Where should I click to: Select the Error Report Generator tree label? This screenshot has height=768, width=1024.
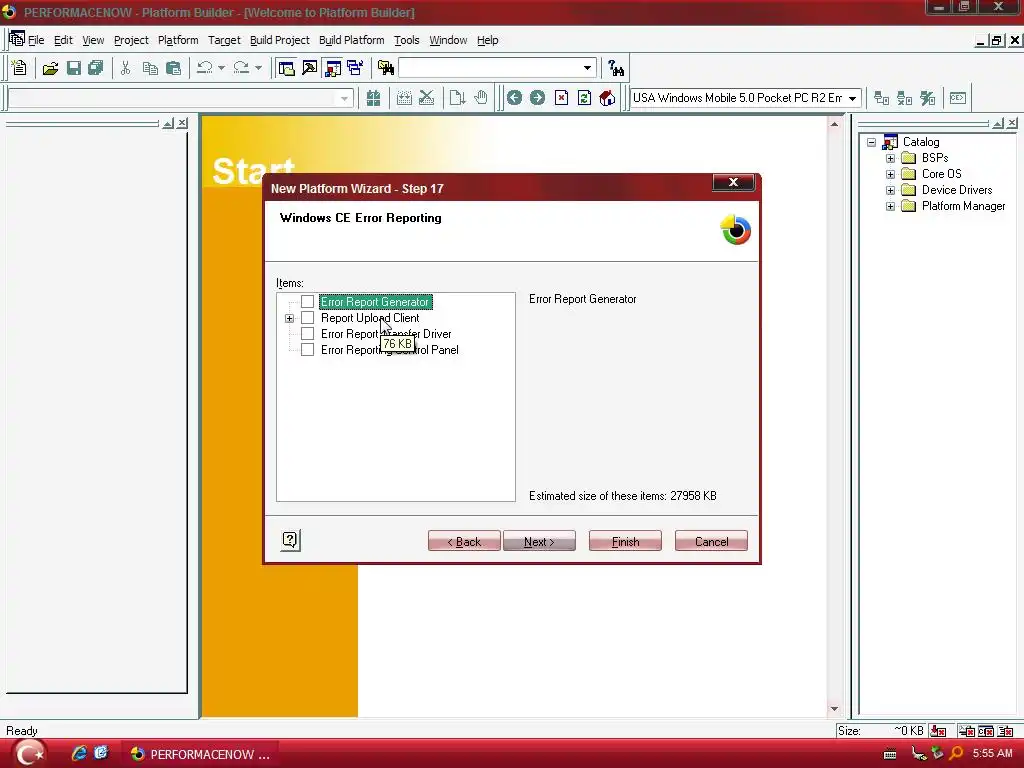coord(375,302)
